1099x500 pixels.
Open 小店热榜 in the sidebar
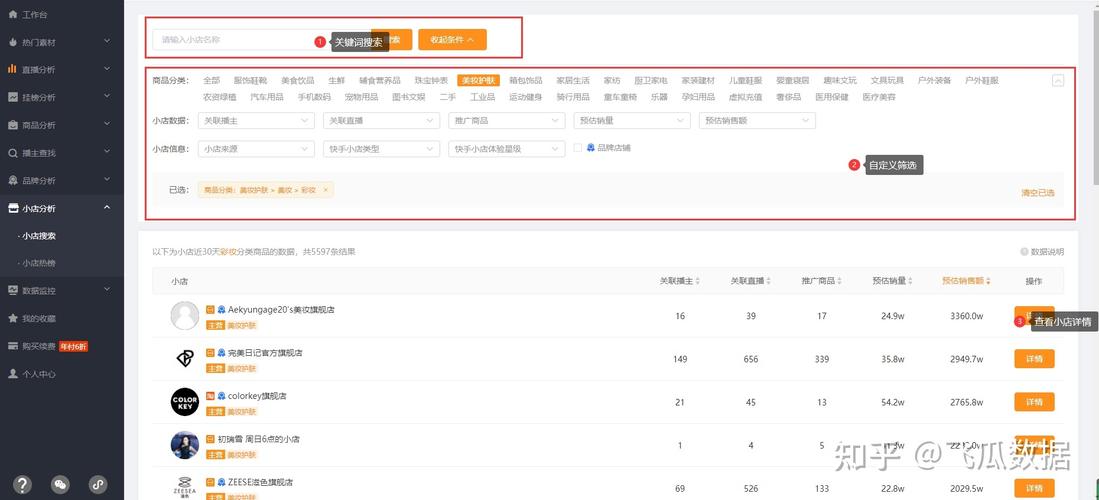(39, 263)
